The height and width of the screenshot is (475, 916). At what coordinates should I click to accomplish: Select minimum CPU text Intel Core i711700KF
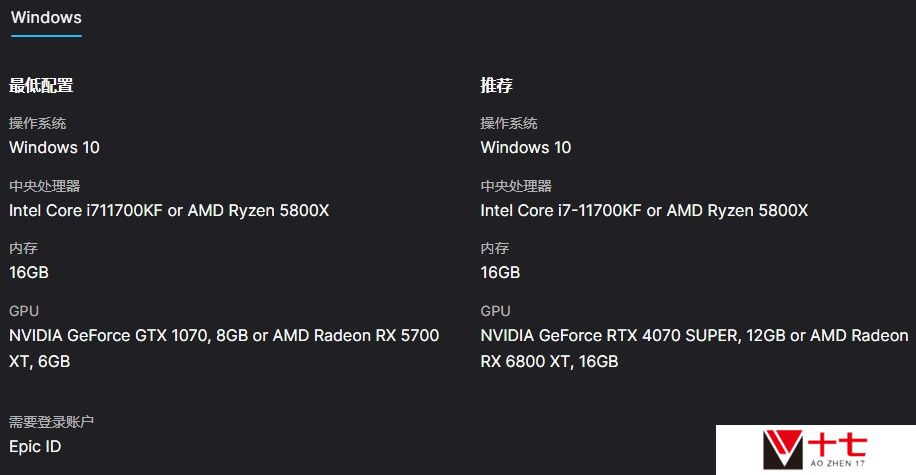85,210
